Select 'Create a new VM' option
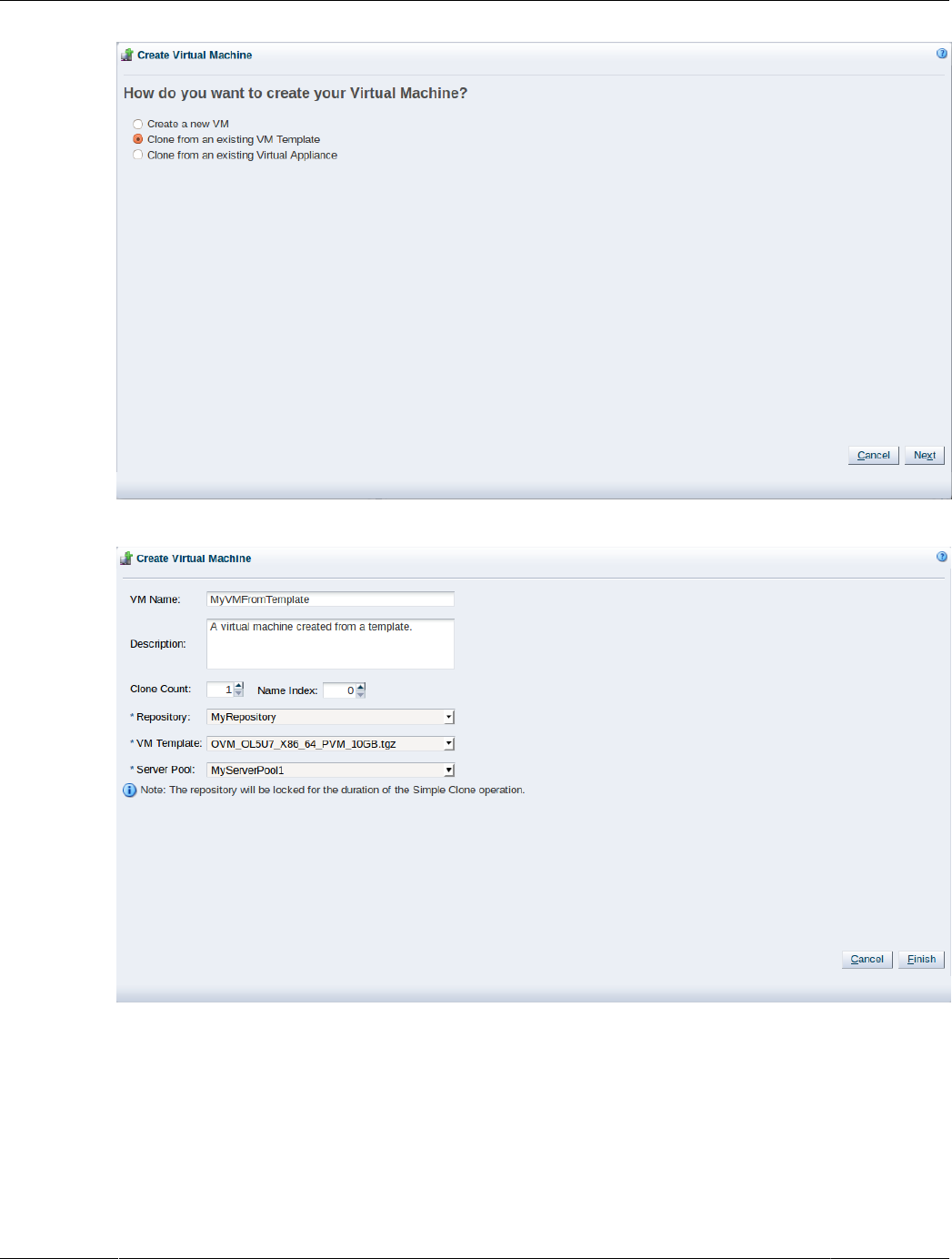The image size is (952, 1259). tap(138, 124)
